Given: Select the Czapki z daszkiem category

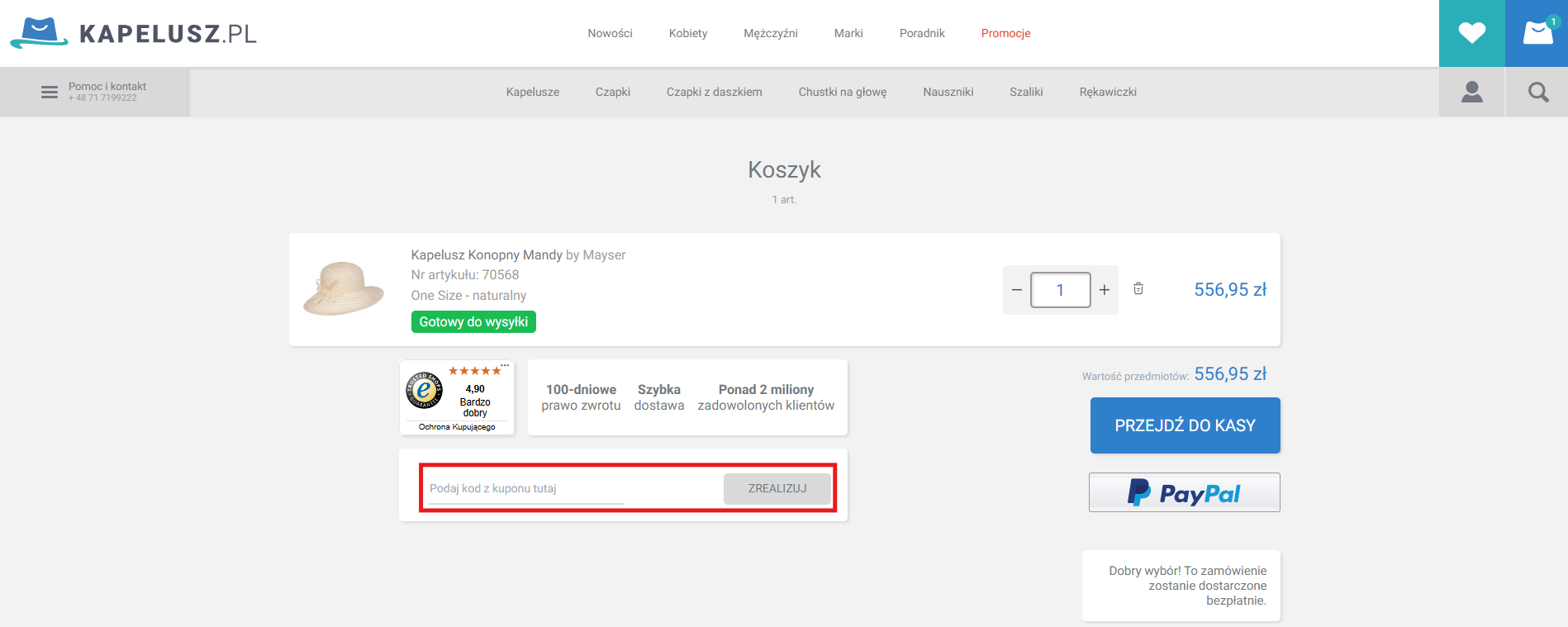Looking at the screenshot, I should click(714, 92).
